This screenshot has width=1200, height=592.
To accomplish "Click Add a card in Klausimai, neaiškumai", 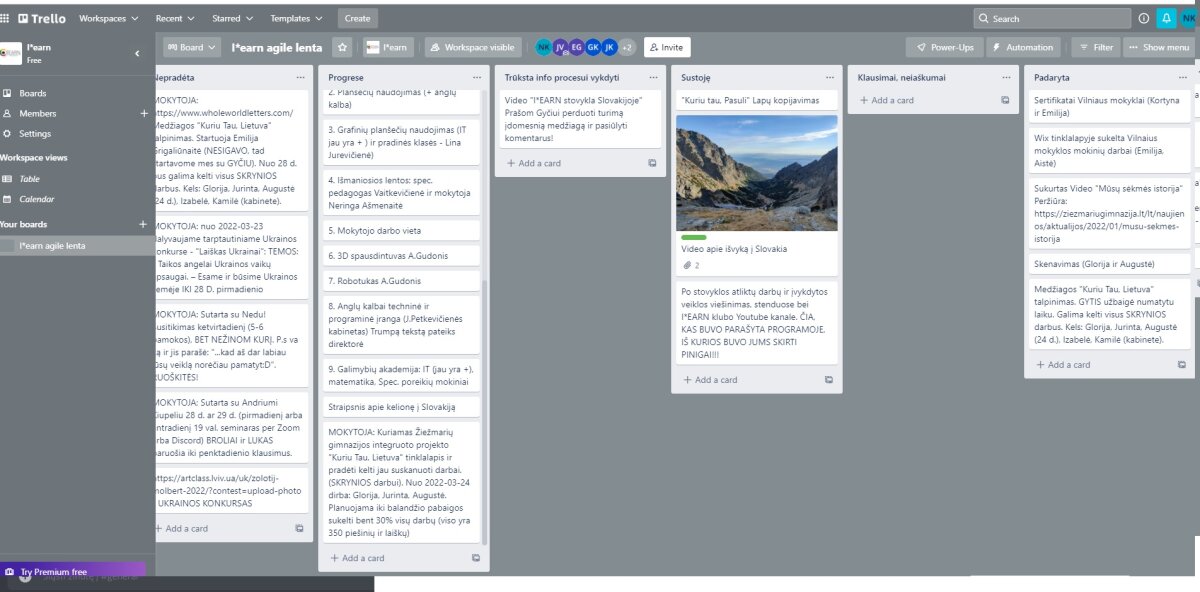I will point(892,100).
